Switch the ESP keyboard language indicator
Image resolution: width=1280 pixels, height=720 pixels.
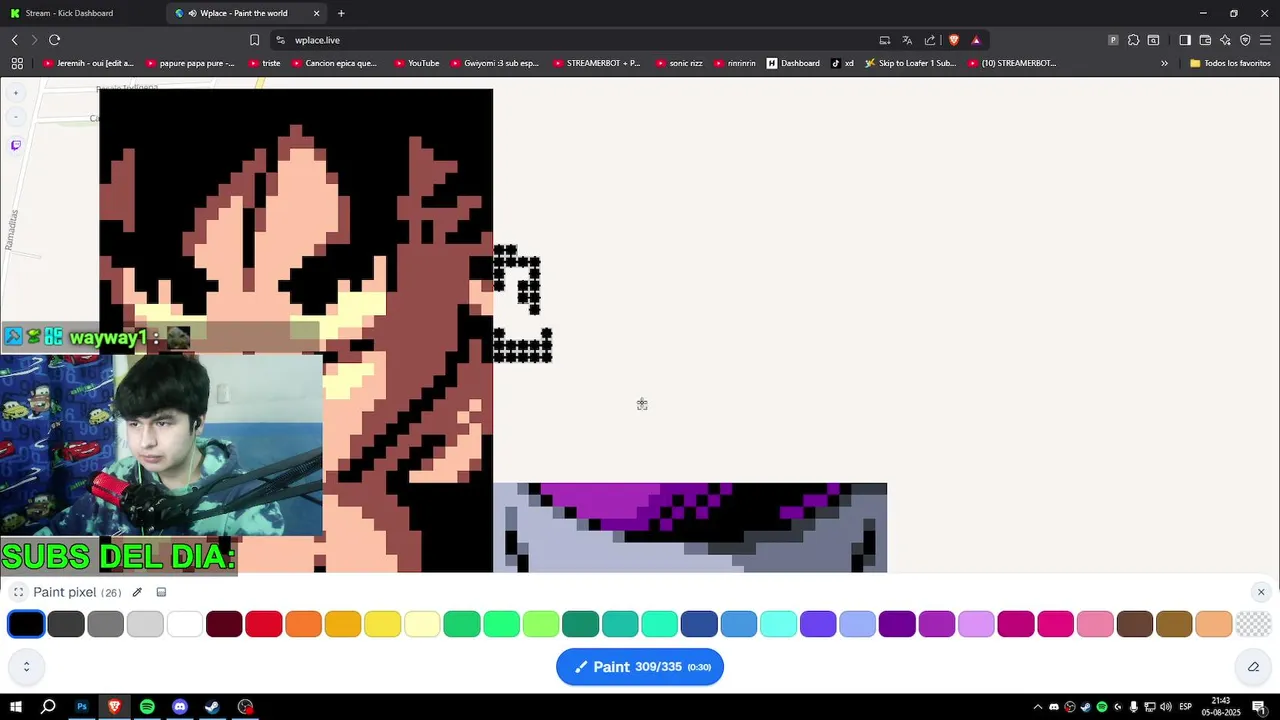[x=1186, y=707]
